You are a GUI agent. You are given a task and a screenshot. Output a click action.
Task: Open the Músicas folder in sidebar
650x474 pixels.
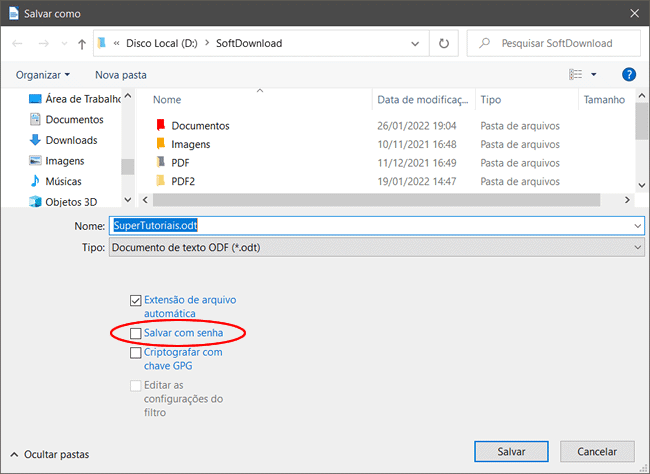point(63,182)
